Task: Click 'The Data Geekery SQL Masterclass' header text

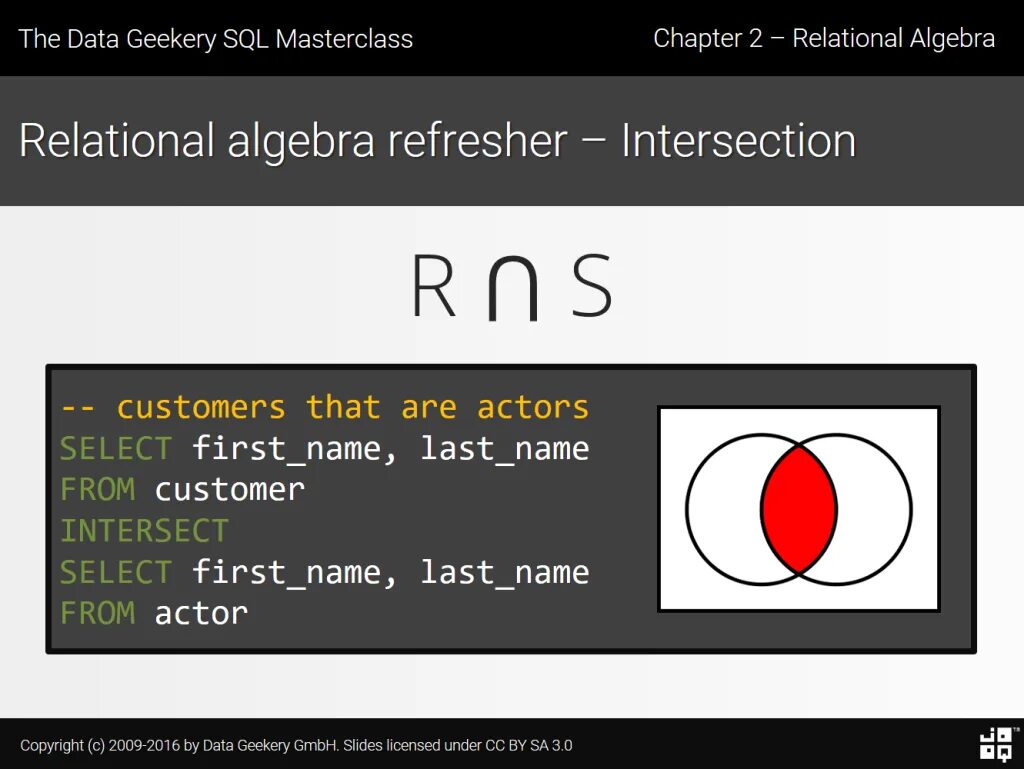Action: pyautogui.click(x=216, y=39)
